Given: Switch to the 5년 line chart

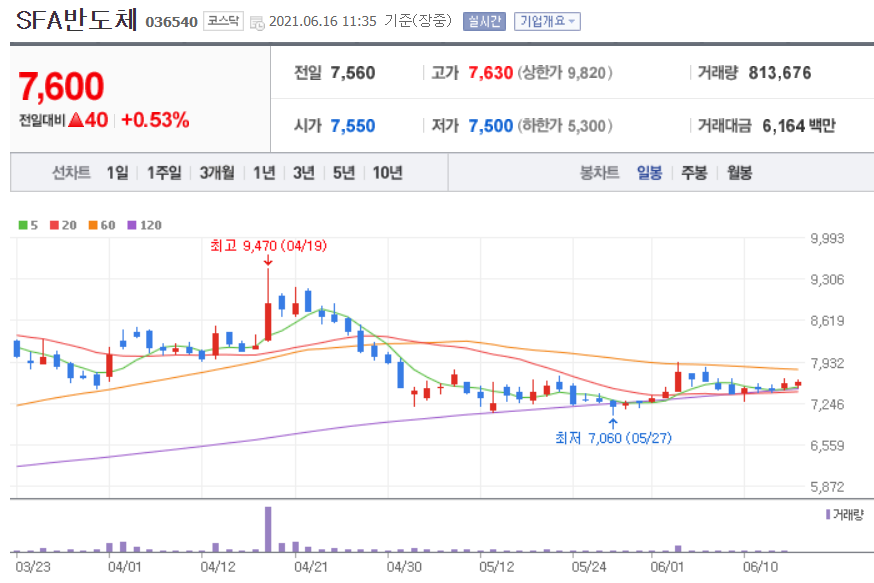Looking at the screenshot, I should tap(344, 173).
